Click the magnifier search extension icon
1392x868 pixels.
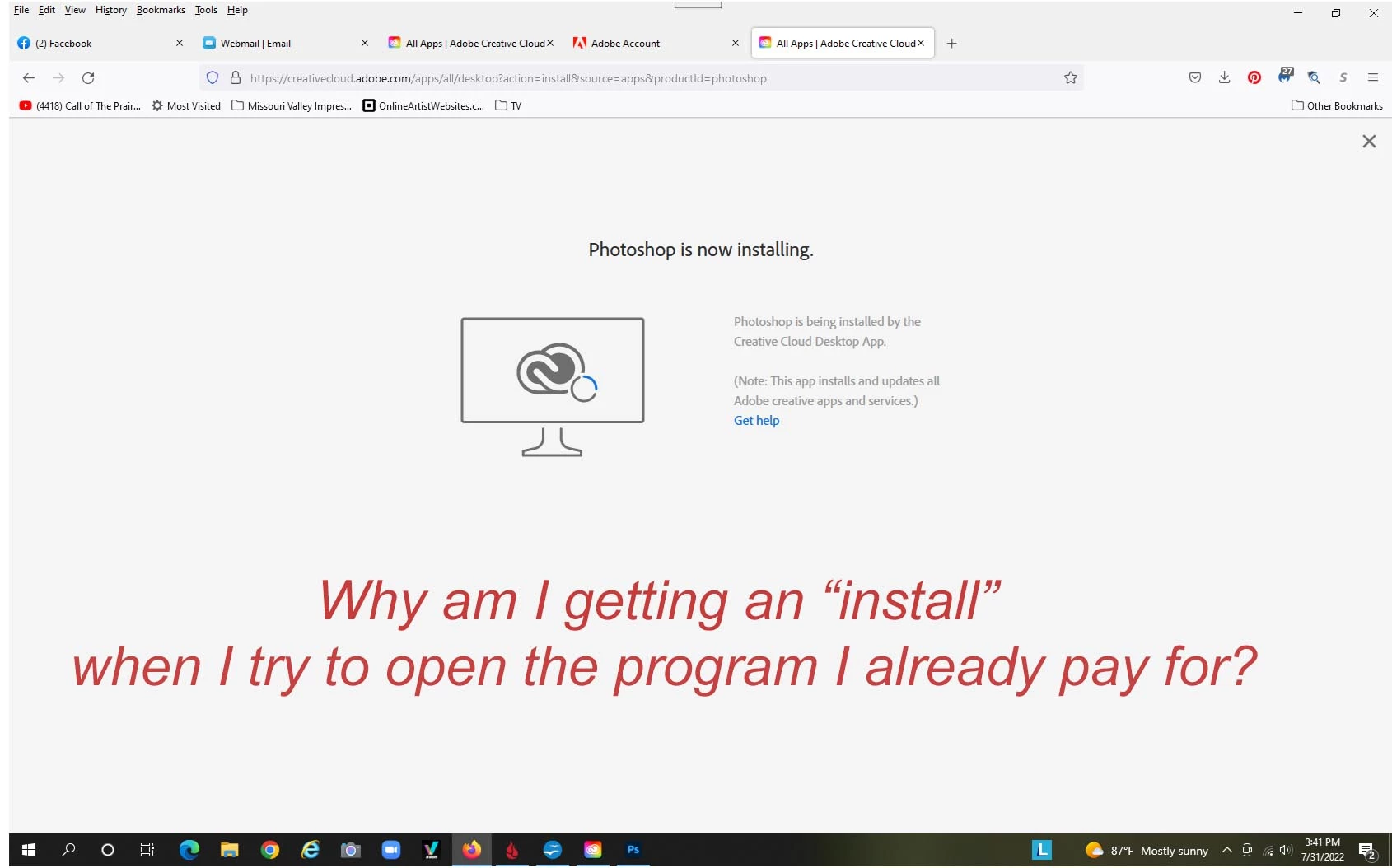1315,78
